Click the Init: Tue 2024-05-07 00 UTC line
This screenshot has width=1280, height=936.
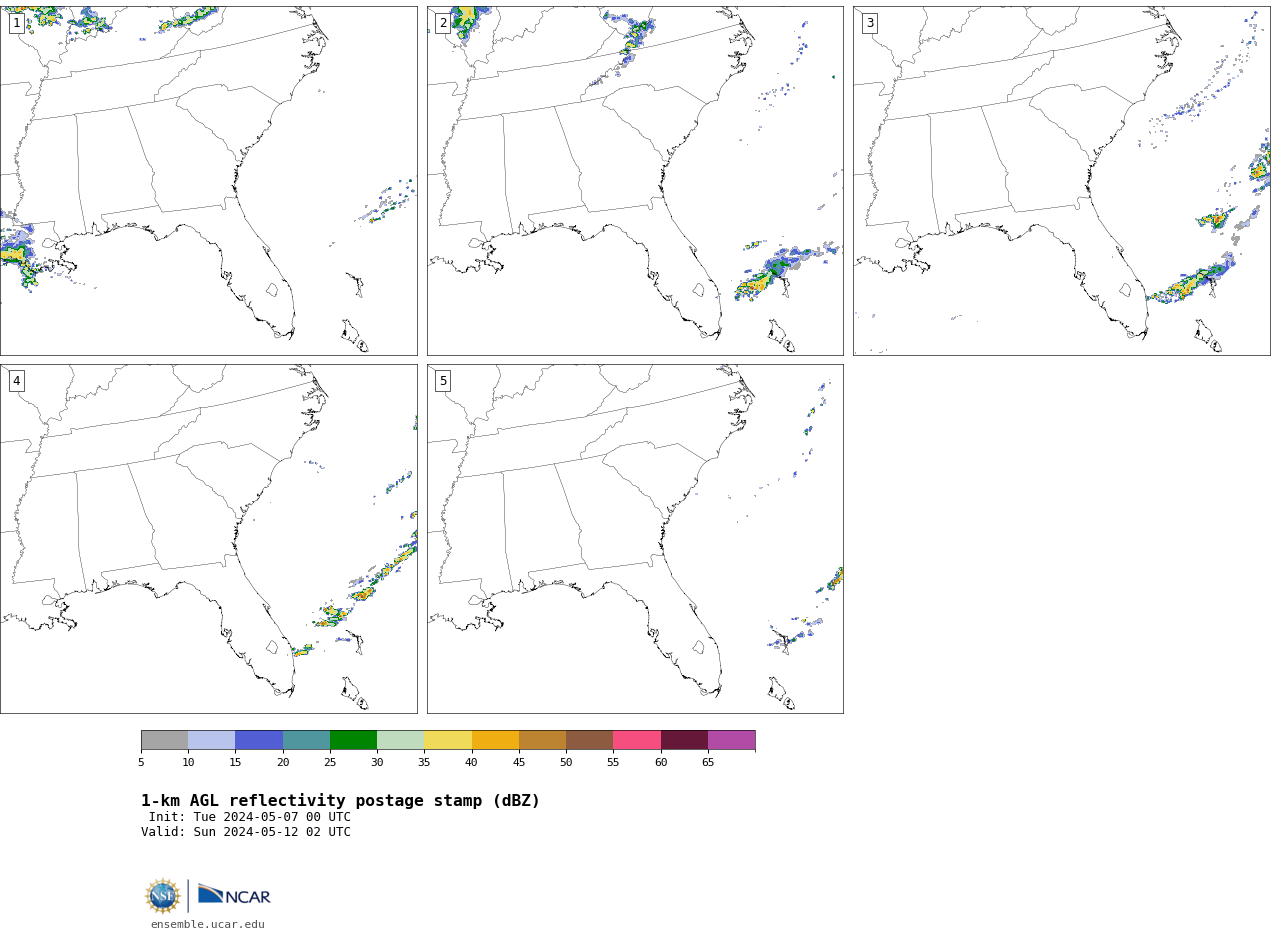pos(250,817)
